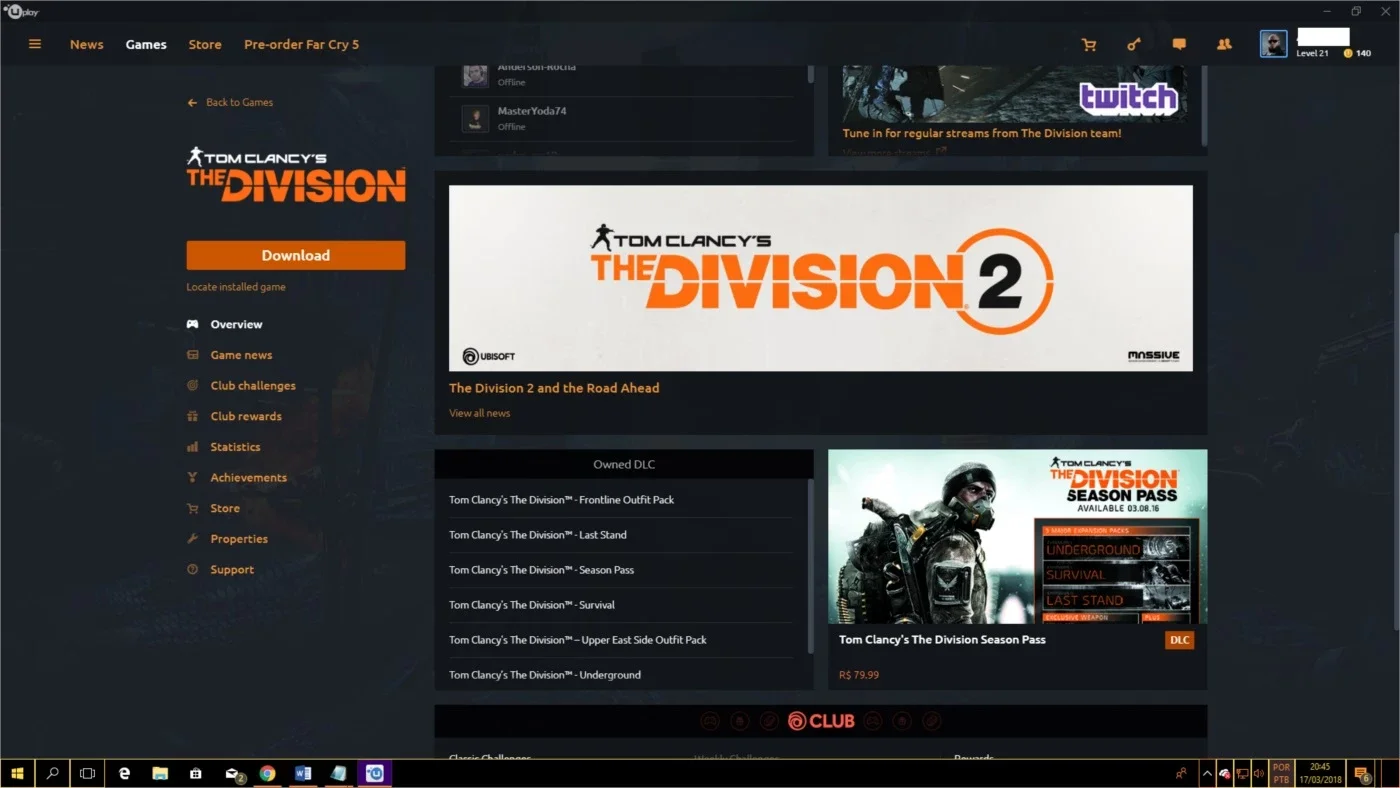Click the wrench icon beside Properties

[x=192, y=539]
